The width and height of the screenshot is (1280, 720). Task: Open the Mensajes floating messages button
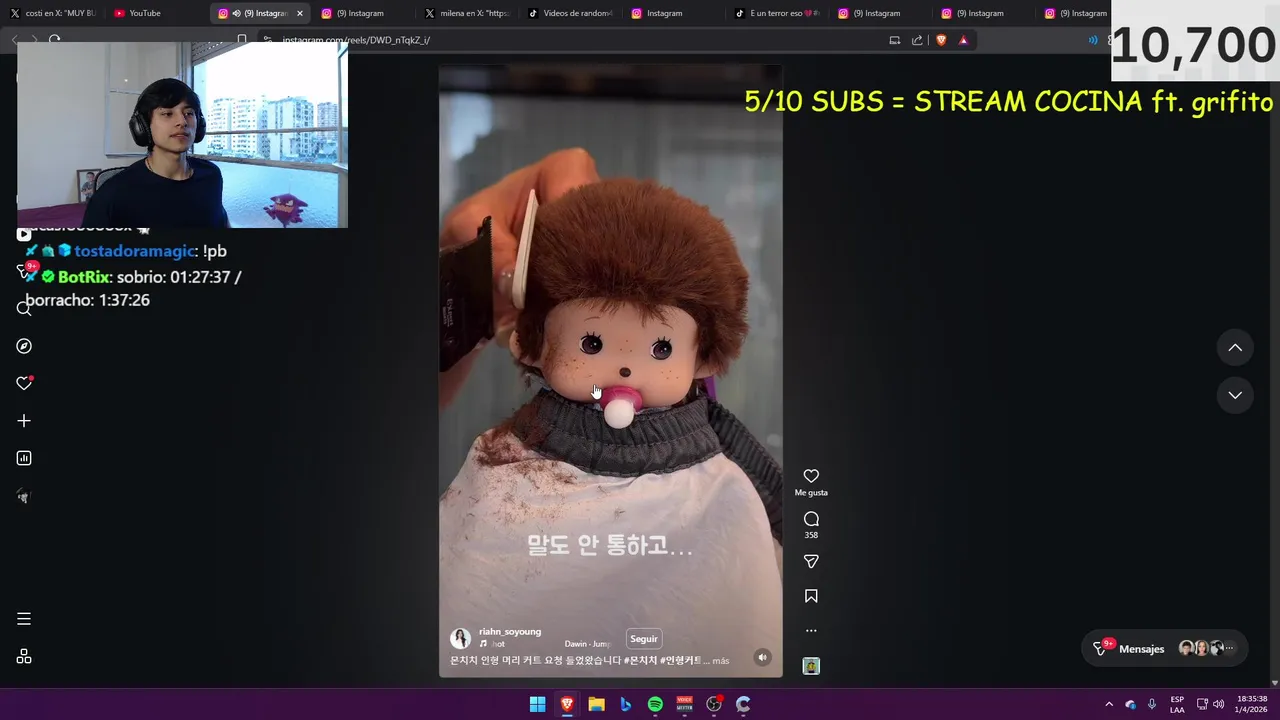(1165, 648)
